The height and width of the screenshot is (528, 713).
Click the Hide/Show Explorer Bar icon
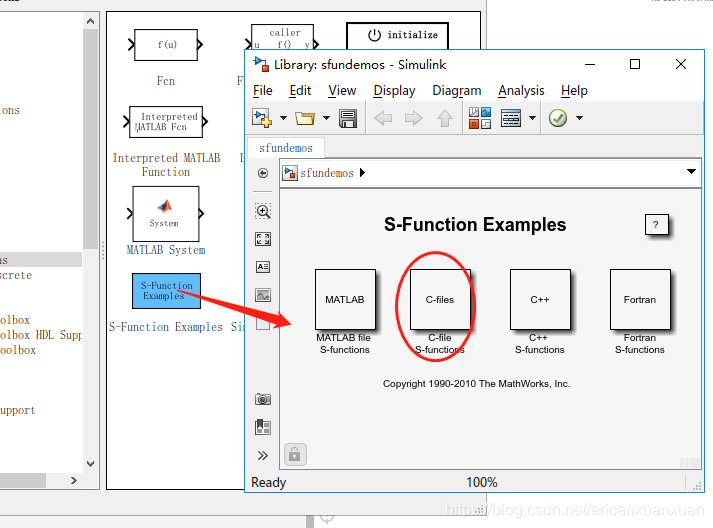coord(263,173)
